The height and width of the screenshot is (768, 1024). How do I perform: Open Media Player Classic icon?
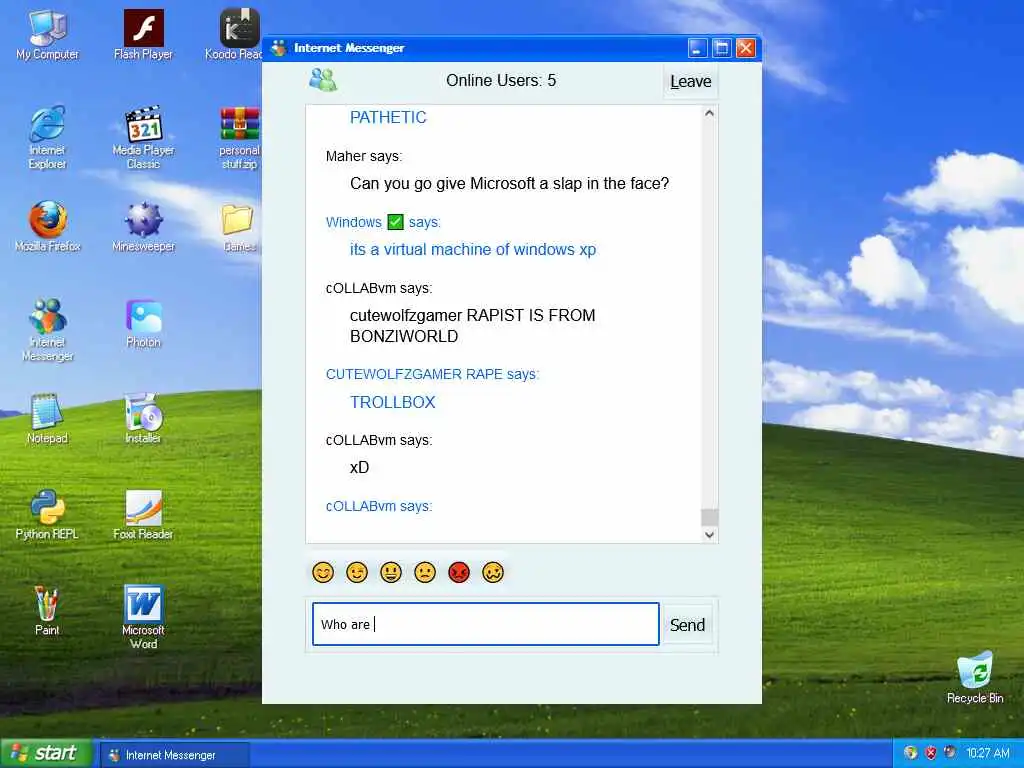[143, 137]
